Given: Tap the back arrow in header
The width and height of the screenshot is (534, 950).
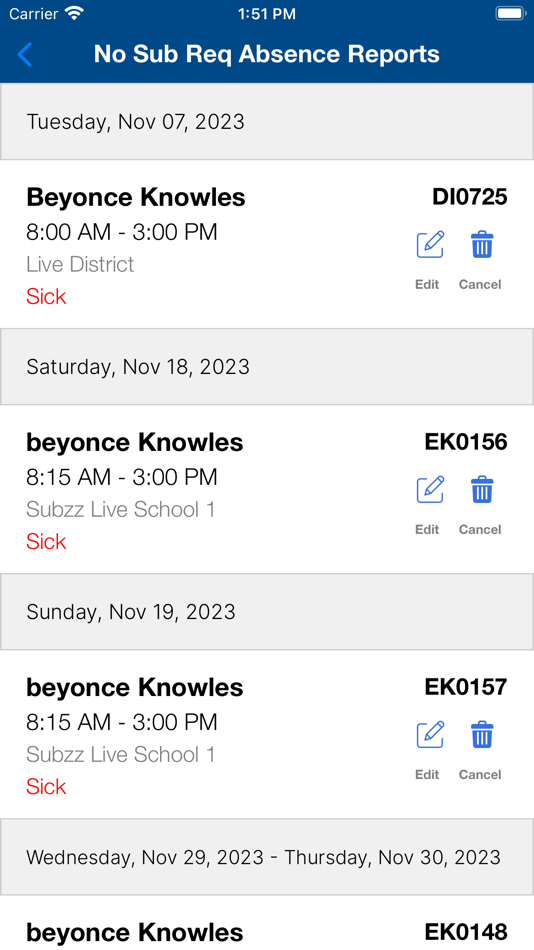Looking at the screenshot, I should [x=25, y=55].
